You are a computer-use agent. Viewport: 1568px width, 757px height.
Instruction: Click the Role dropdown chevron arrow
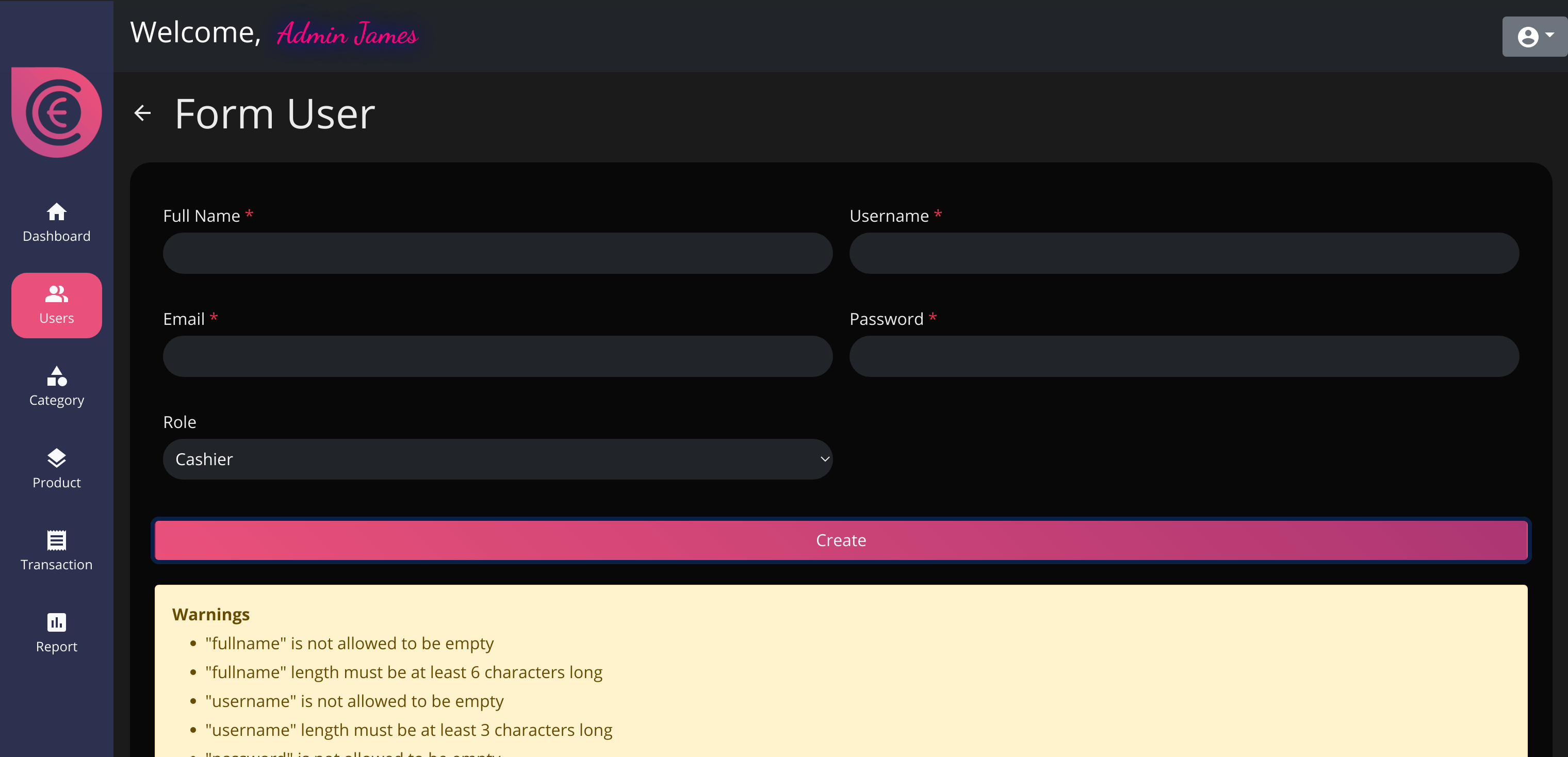(x=825, y=459)
